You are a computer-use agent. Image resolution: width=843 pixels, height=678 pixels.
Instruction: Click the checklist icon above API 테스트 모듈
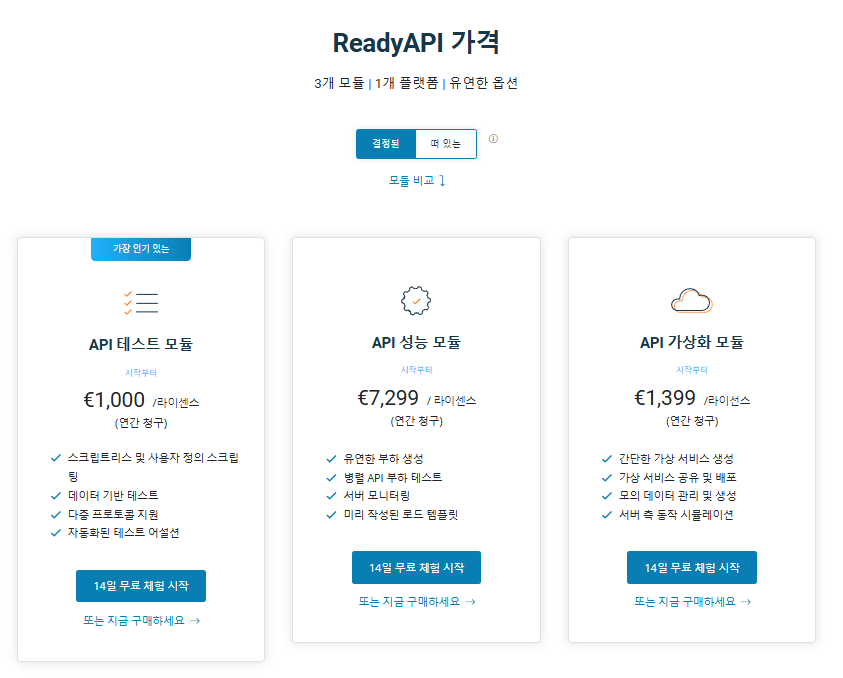click(141, 303)
